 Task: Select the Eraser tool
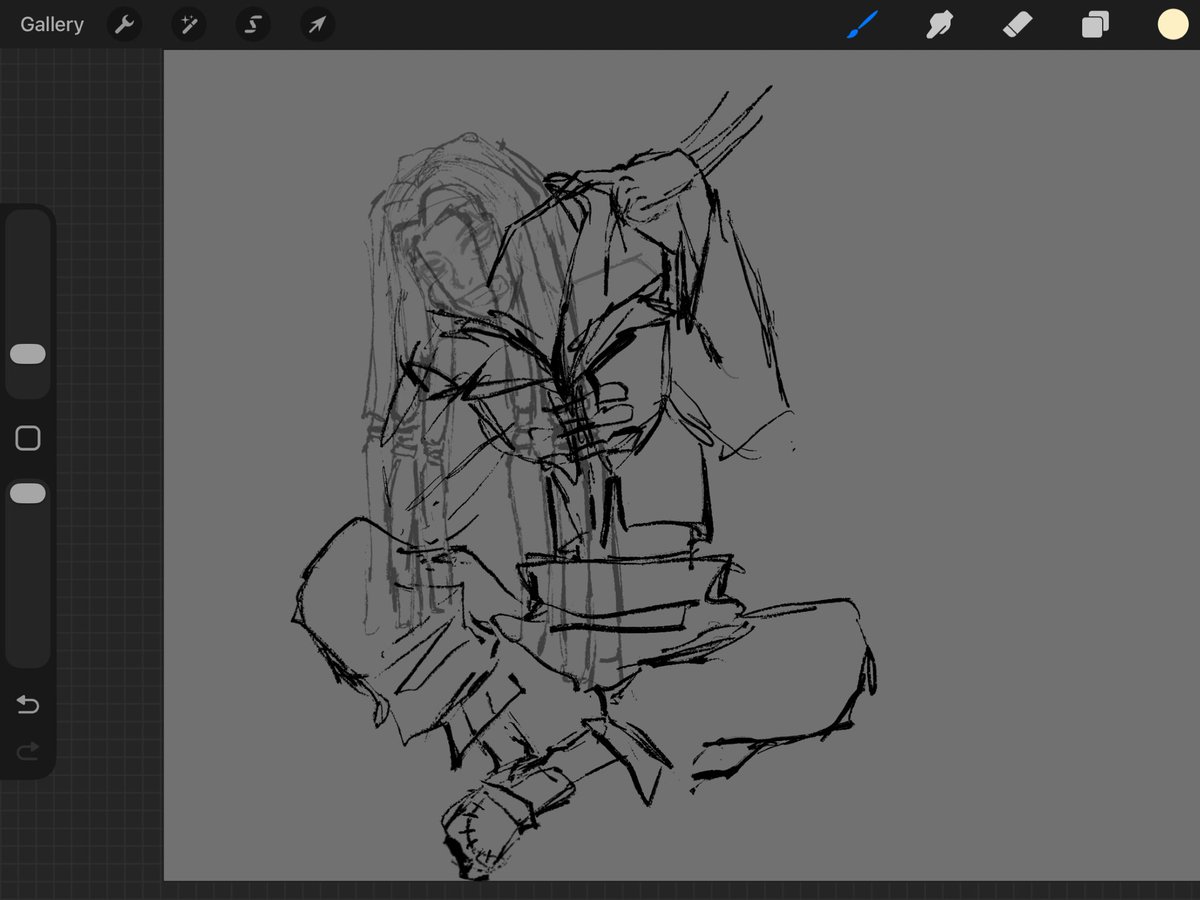click(1017, 25)
